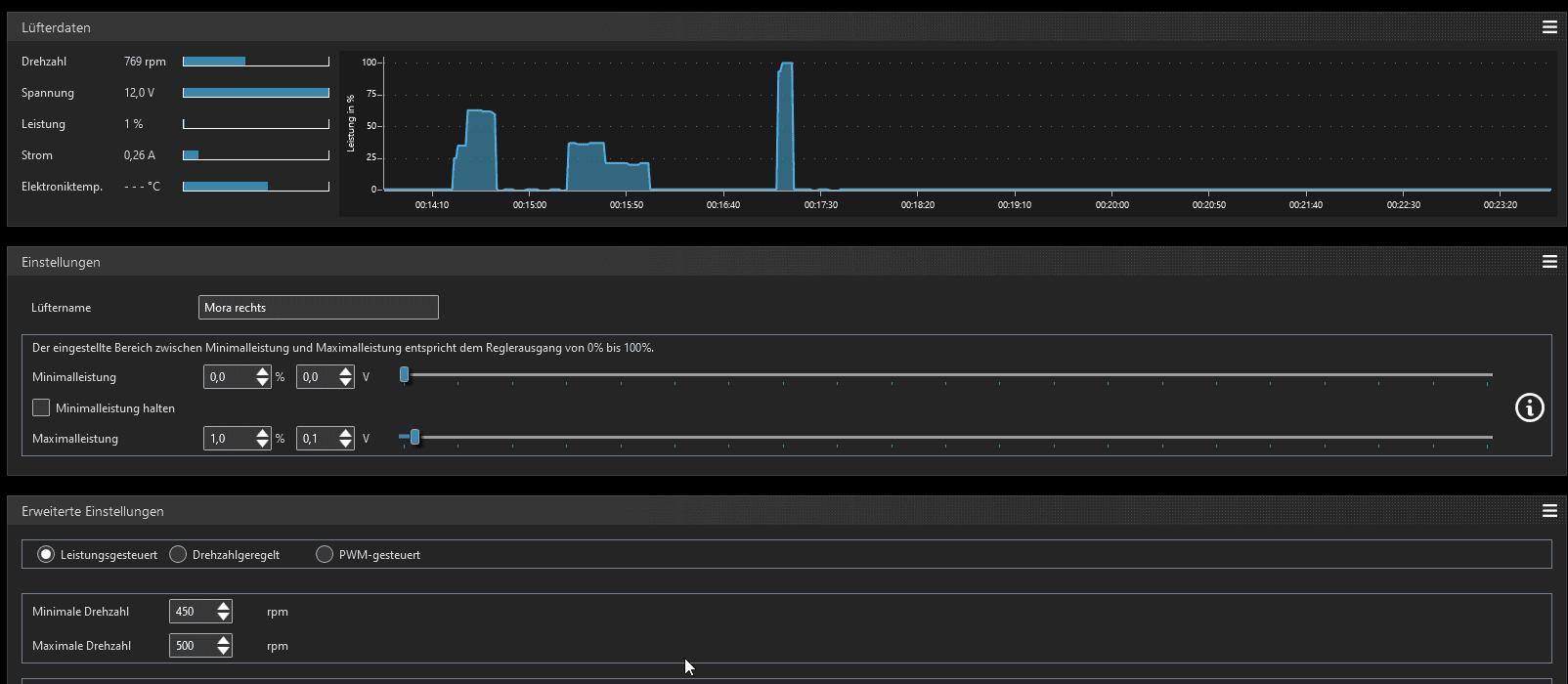
Task: Click the Leistung value 1 %
Action: (x=134, y=124)
